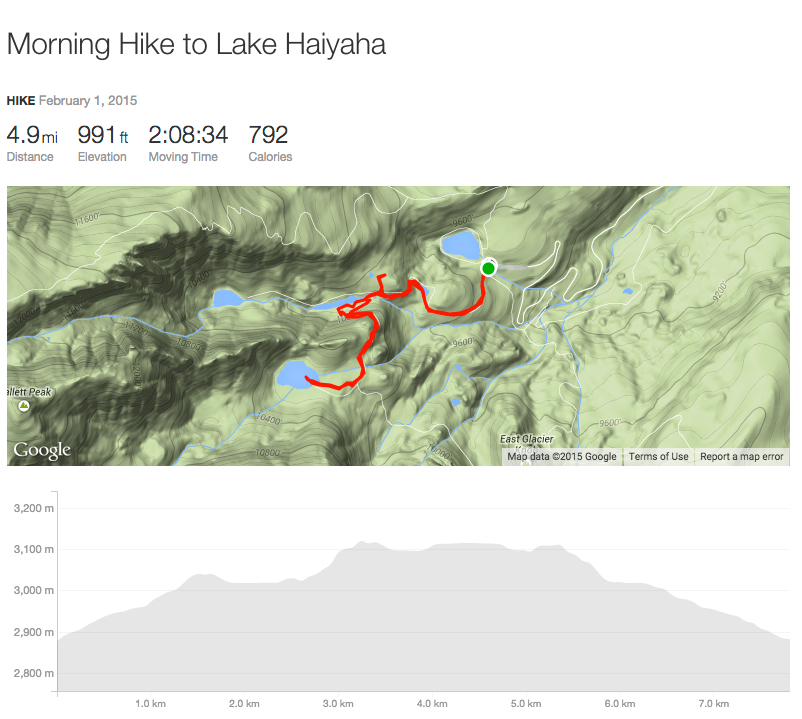The width and height of the screenshot is (802, 719).
Task: Click the Google logo on the map
Action: point(42,451)
